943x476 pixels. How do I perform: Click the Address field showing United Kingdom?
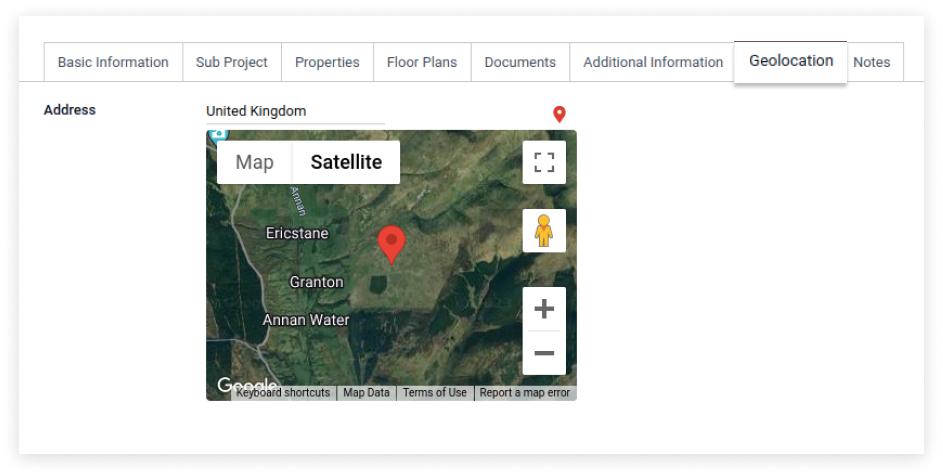(294, 111)
